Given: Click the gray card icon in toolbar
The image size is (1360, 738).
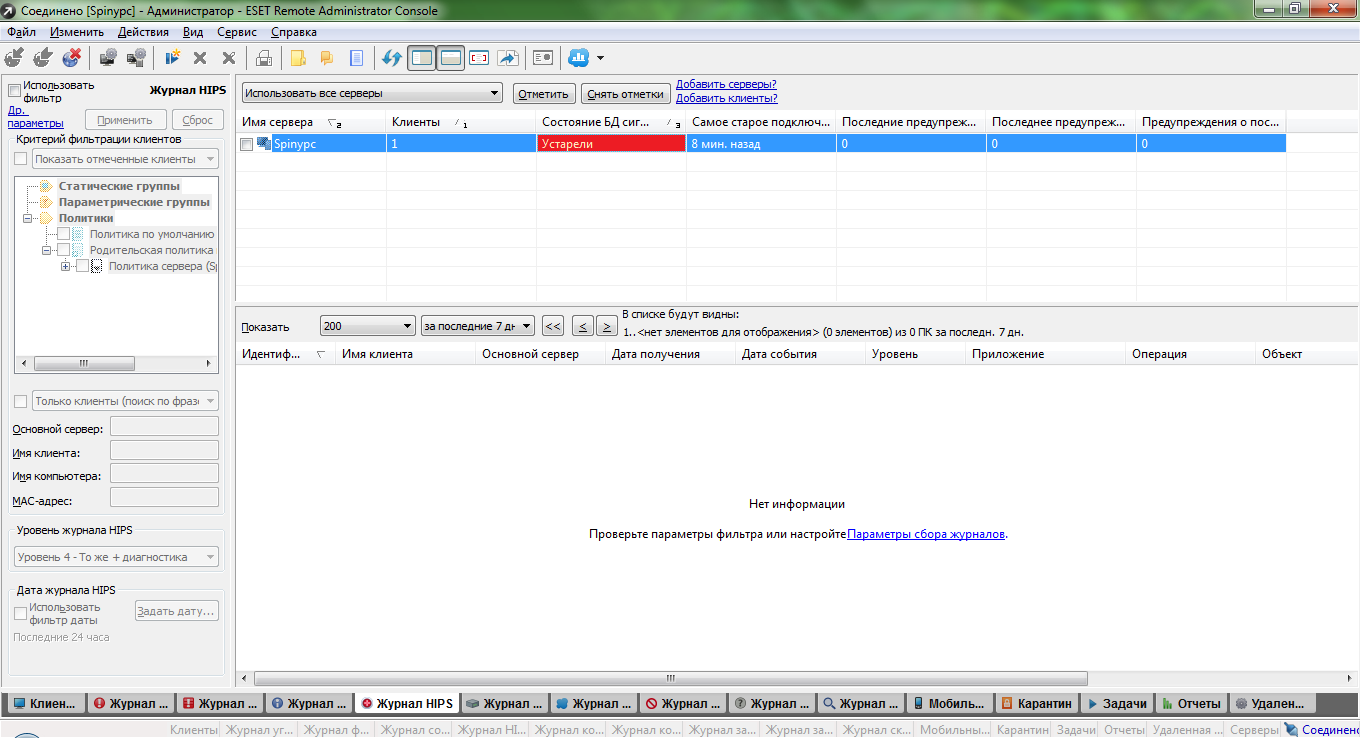Looking at the screenshot, I should coord(543,58).
